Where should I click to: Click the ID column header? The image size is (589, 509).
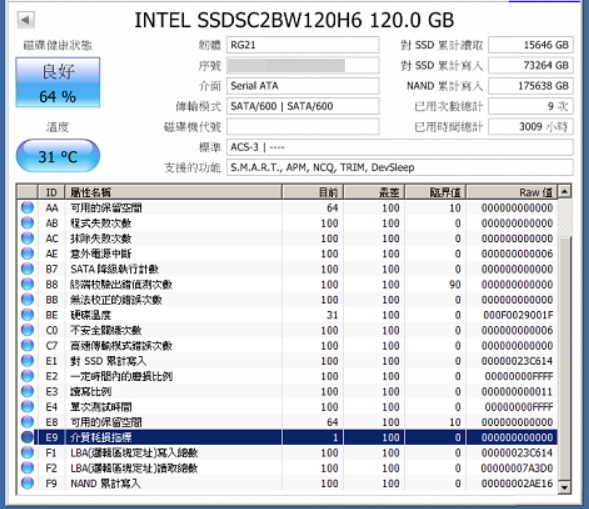(x=51, y=192)
